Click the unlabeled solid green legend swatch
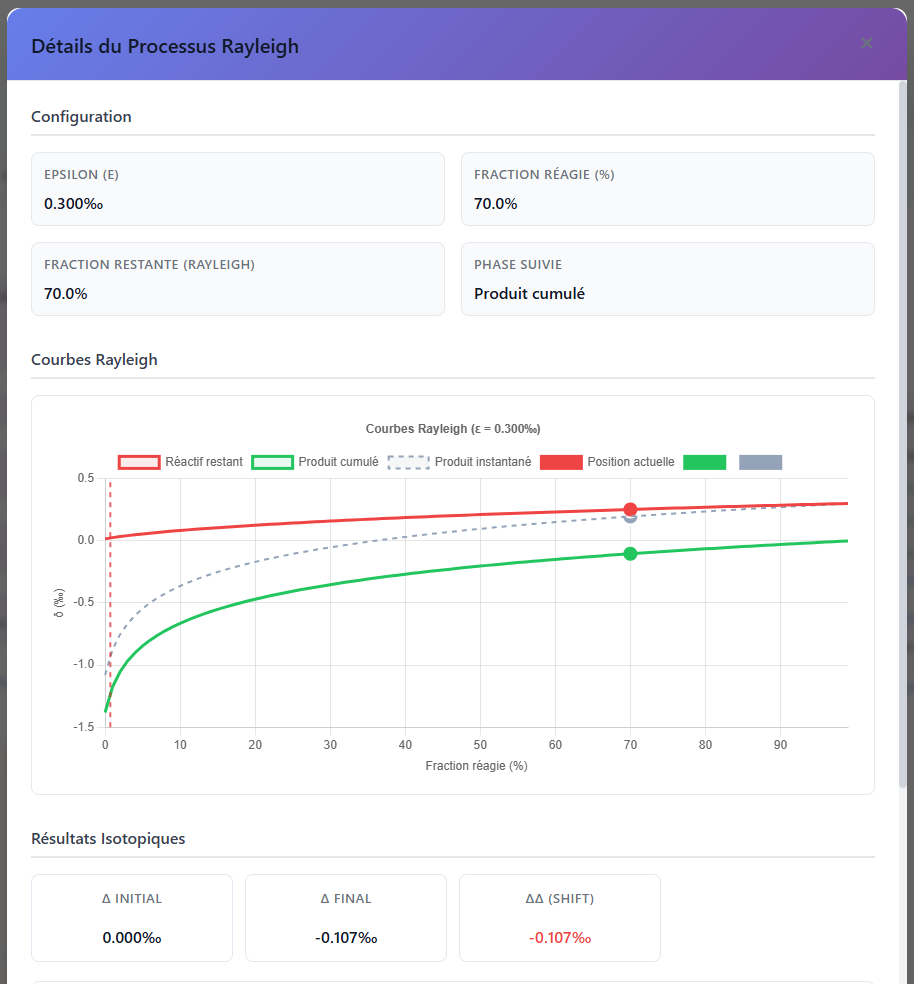914x984 pixels. coord(704,462)
